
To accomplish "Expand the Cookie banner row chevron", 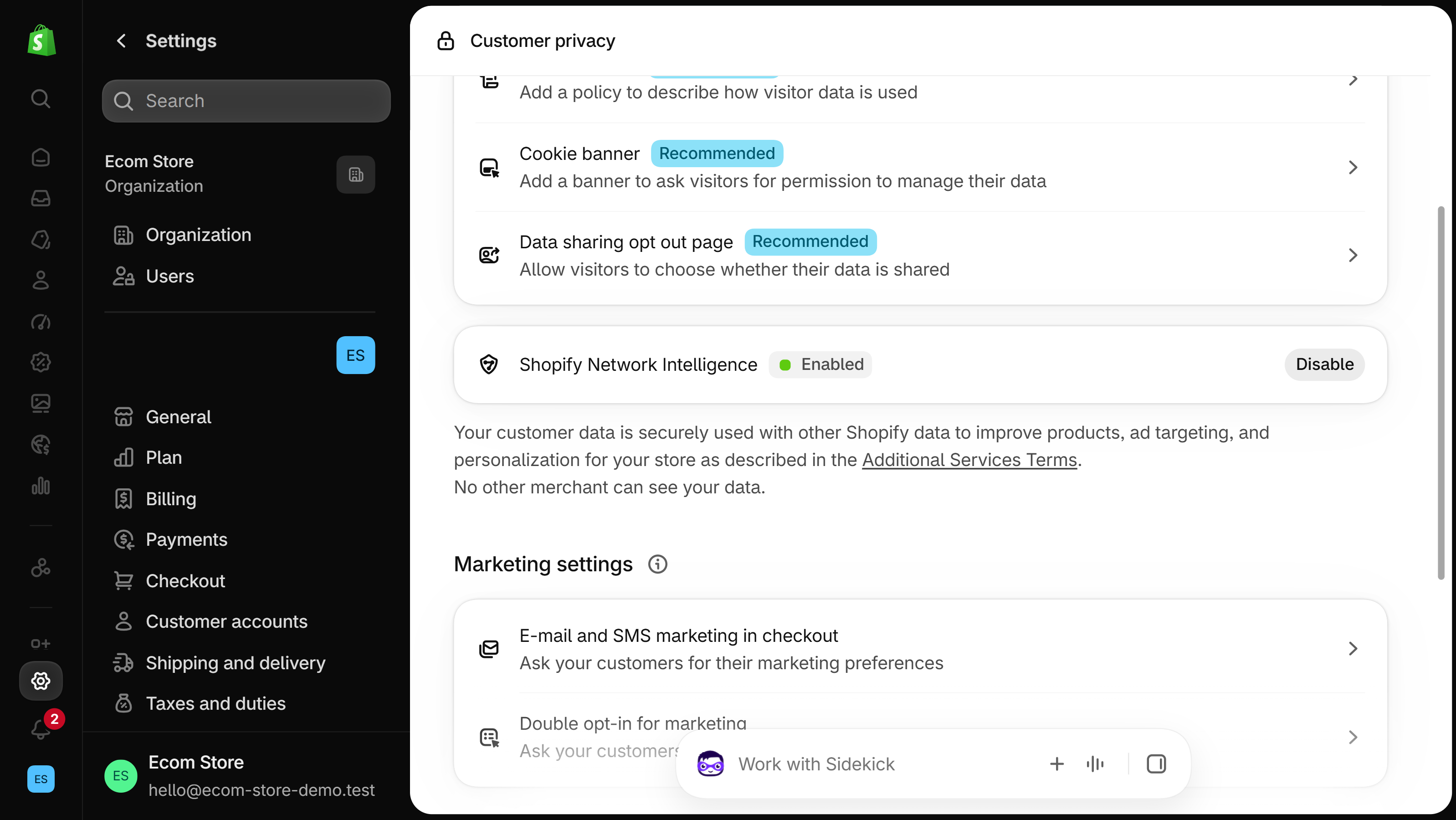I will pos(1353,167).
